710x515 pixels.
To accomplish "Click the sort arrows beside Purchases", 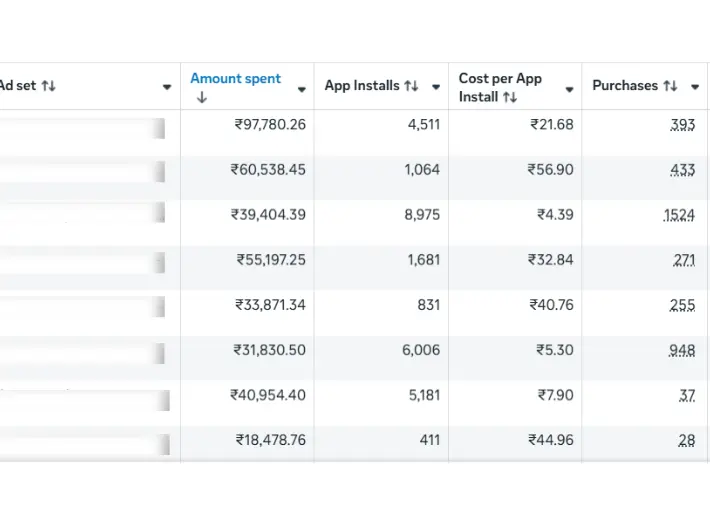I will pos(670,86).
